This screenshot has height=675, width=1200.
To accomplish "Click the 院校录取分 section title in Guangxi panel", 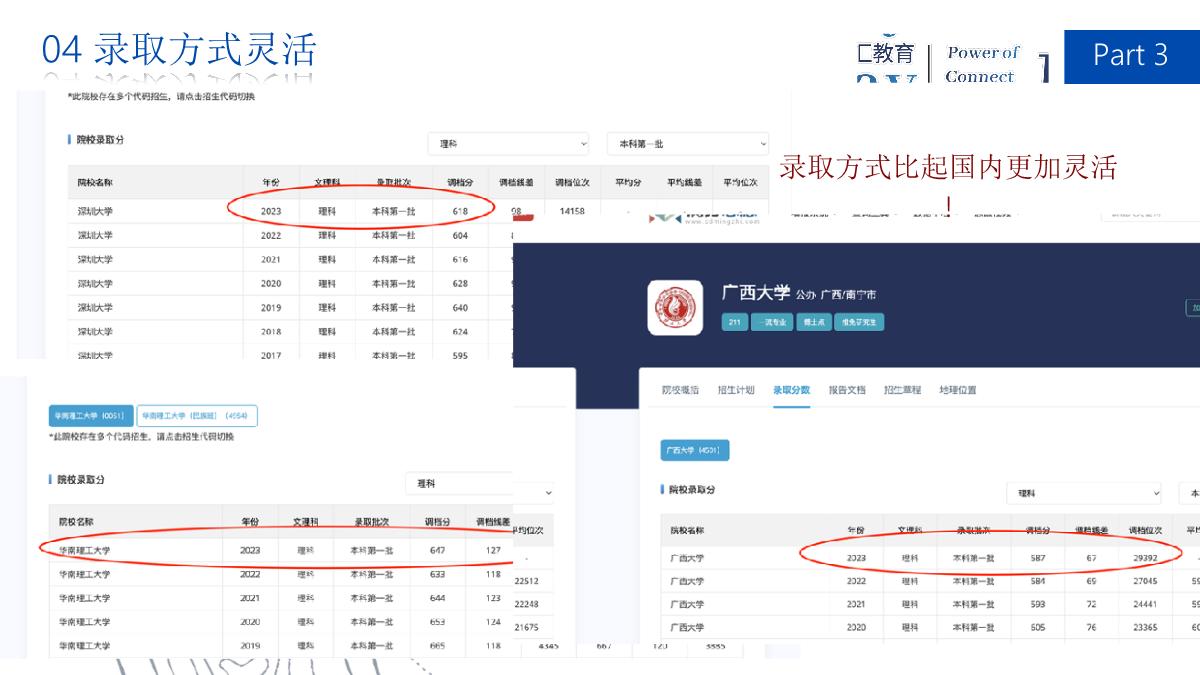I will pyautogui.click(x=692, y=490).
